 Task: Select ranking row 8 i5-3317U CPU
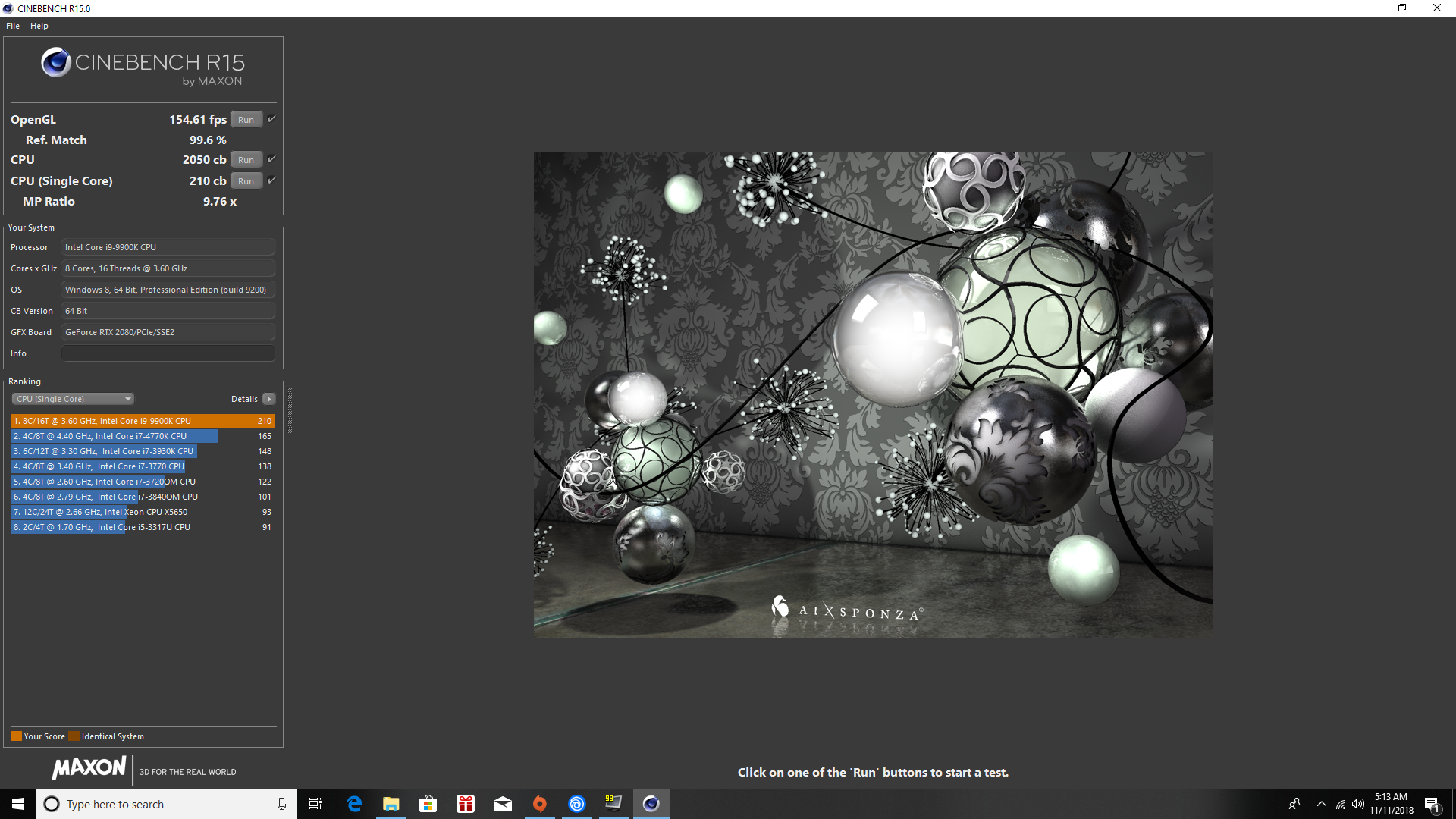[143, 527]
